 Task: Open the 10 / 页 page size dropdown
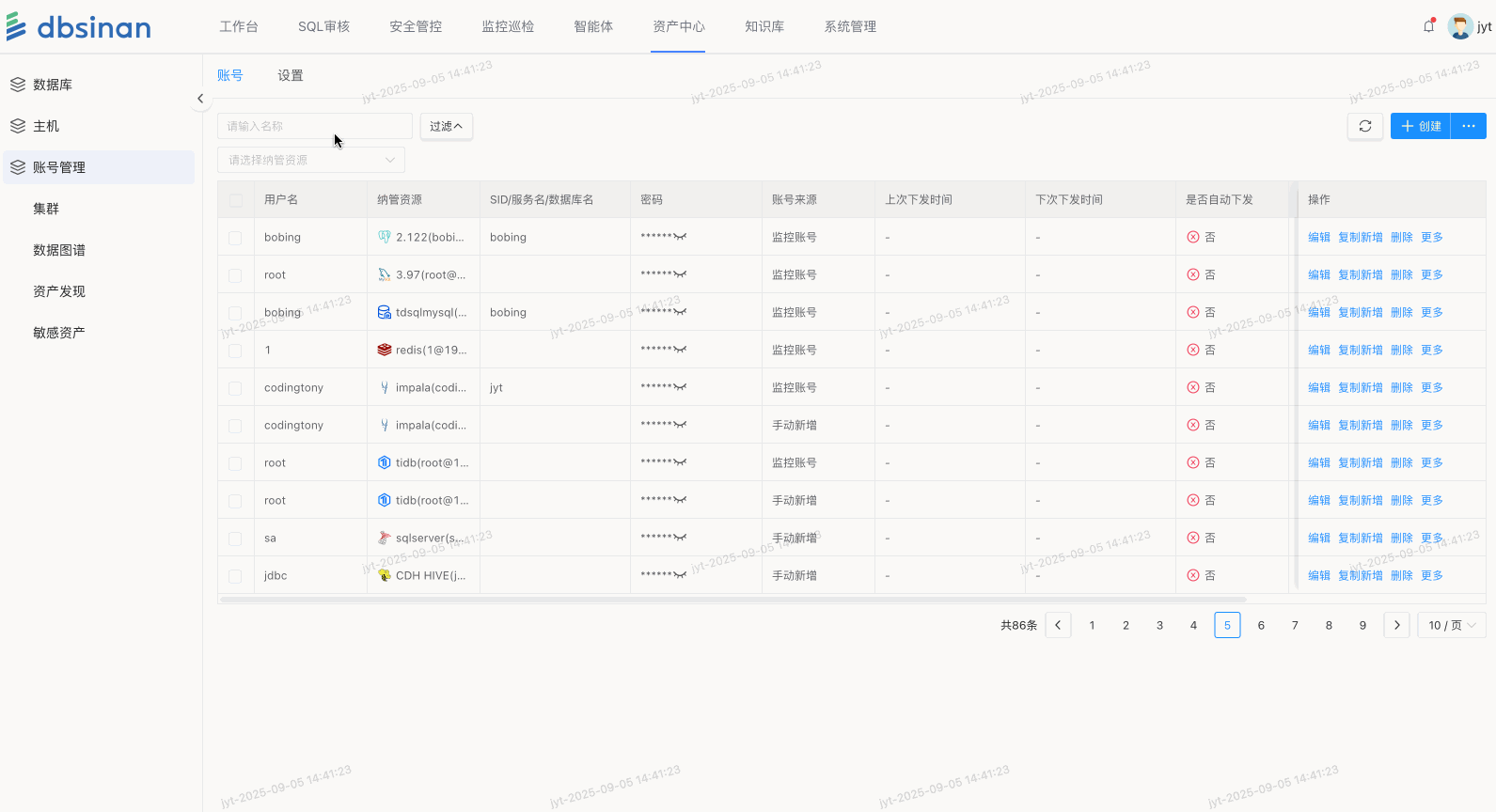tap(1452, 625)
